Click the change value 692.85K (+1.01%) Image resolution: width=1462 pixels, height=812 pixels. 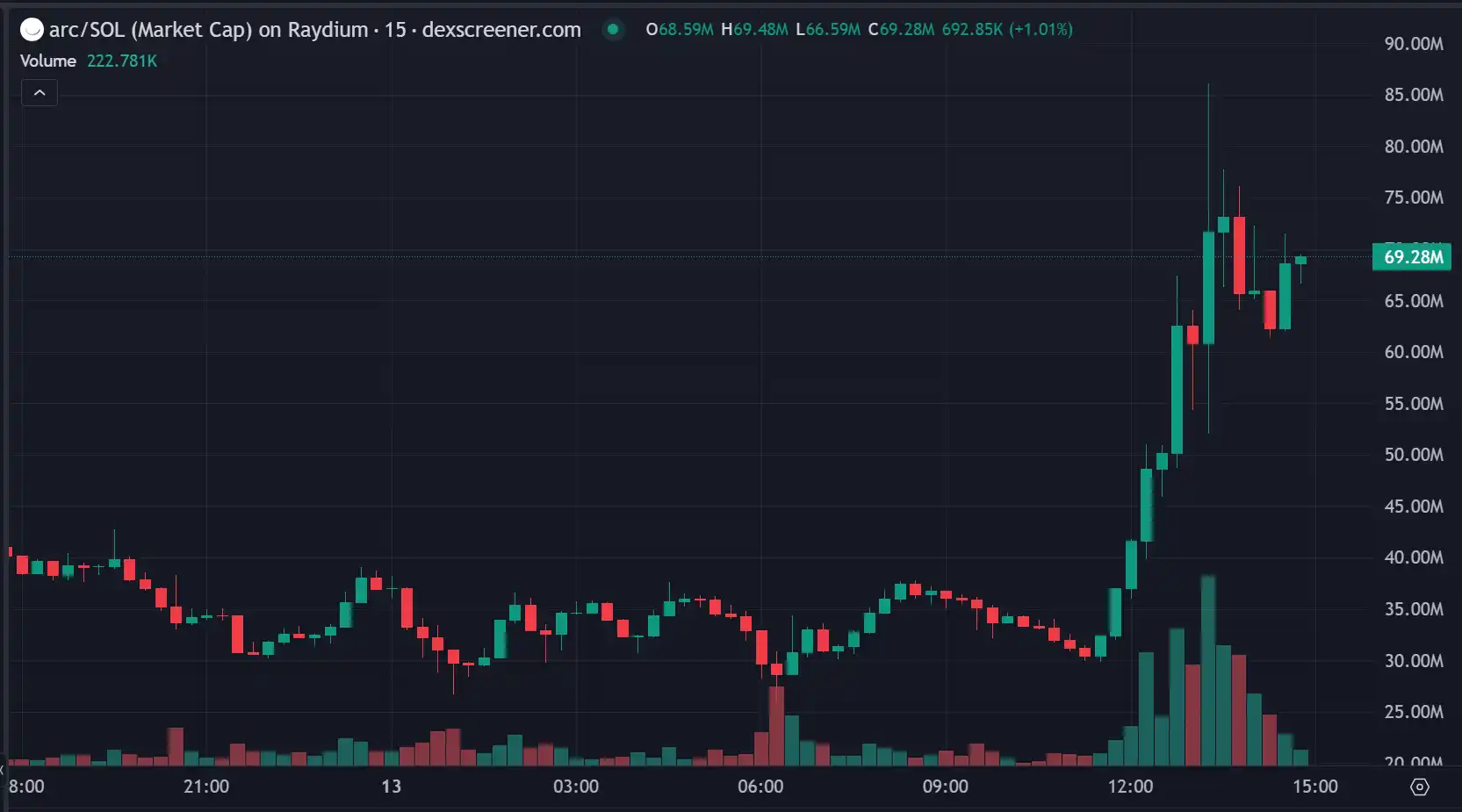tap(1007, 30)
